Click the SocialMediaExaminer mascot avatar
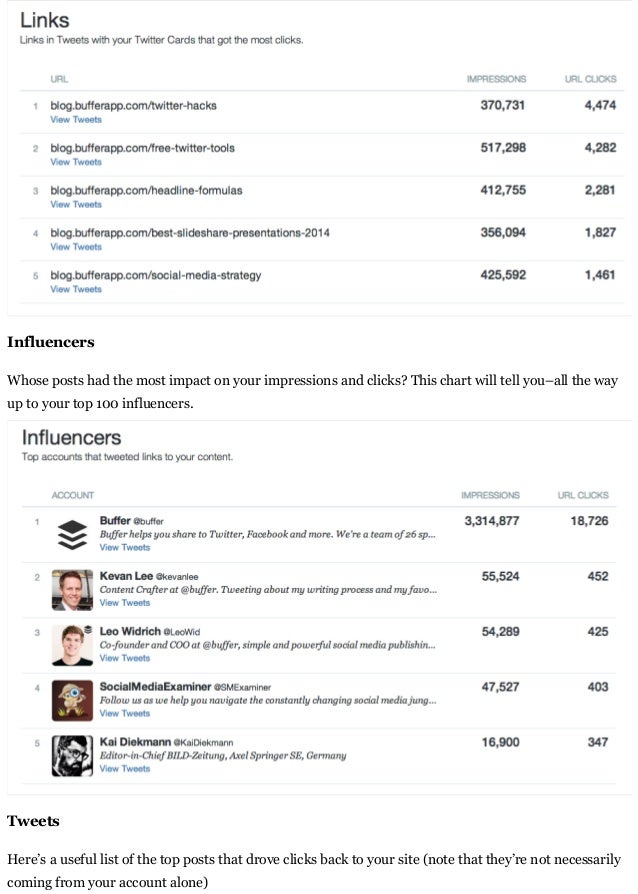Image resolution: width=638 pixels, height=894 pixels. pos(72,700)
